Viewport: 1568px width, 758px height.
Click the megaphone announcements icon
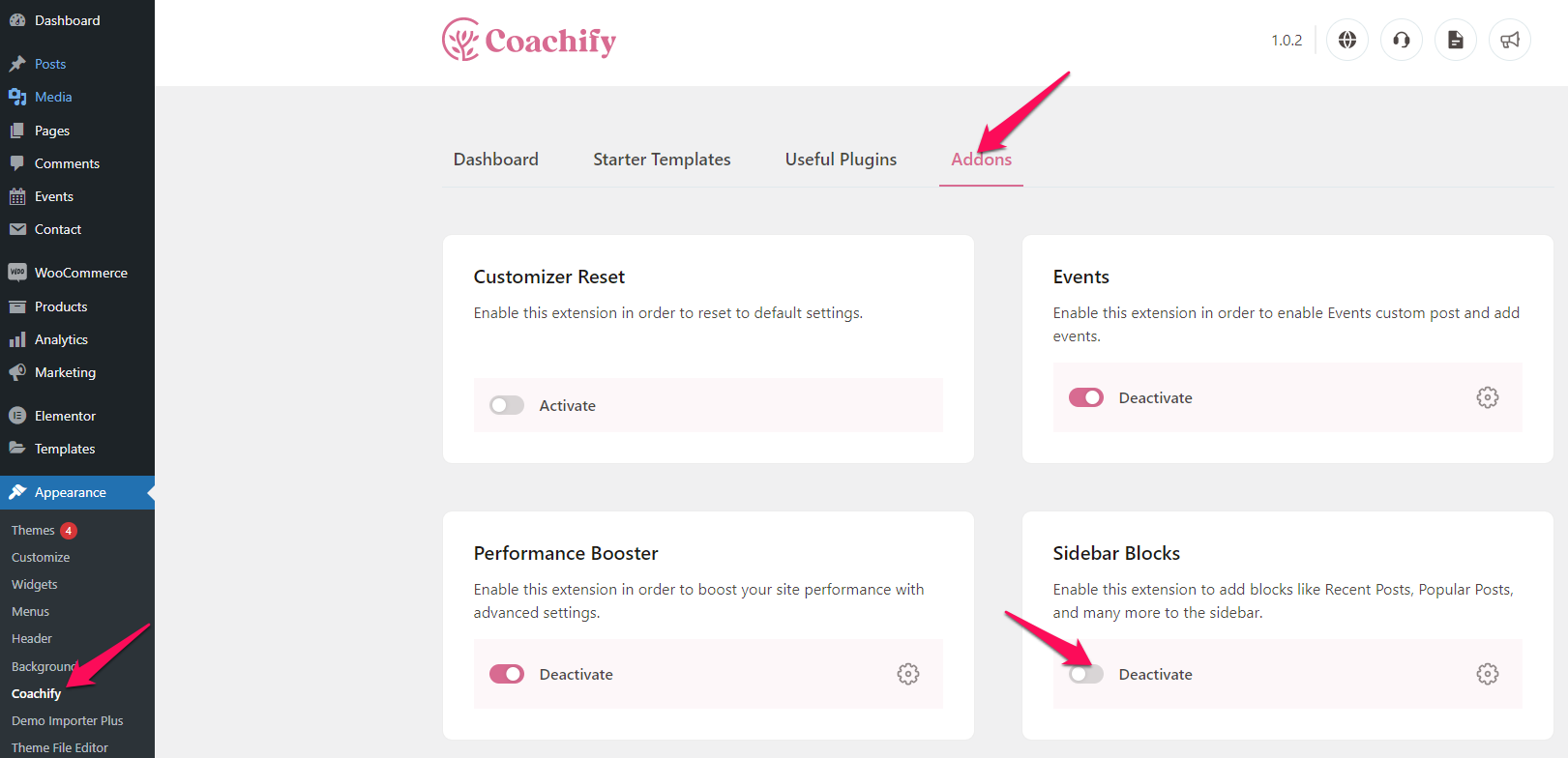click(1509, 40)
